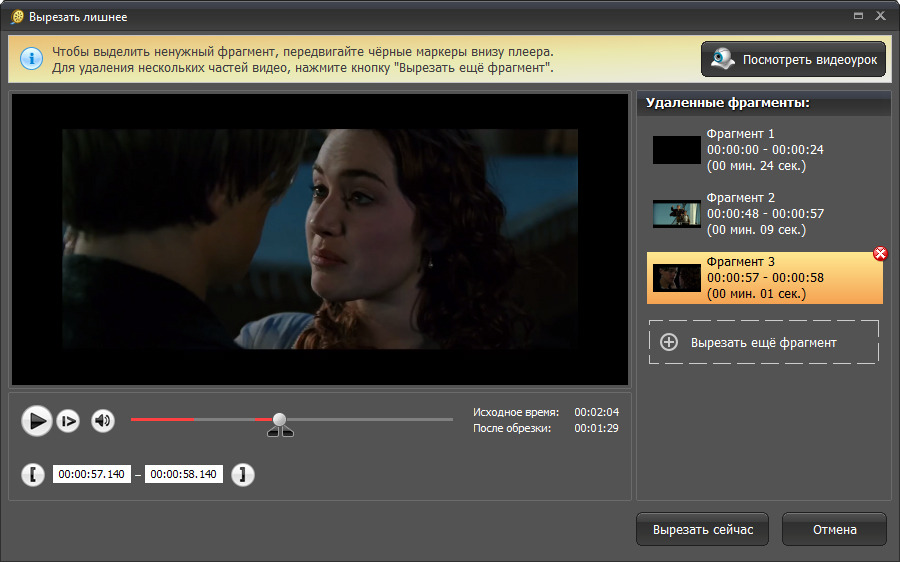Click the Фрагмент 1 time range 00:00:00 - 00:00:24
900x562 pixels.
click(x=765, y=150)
